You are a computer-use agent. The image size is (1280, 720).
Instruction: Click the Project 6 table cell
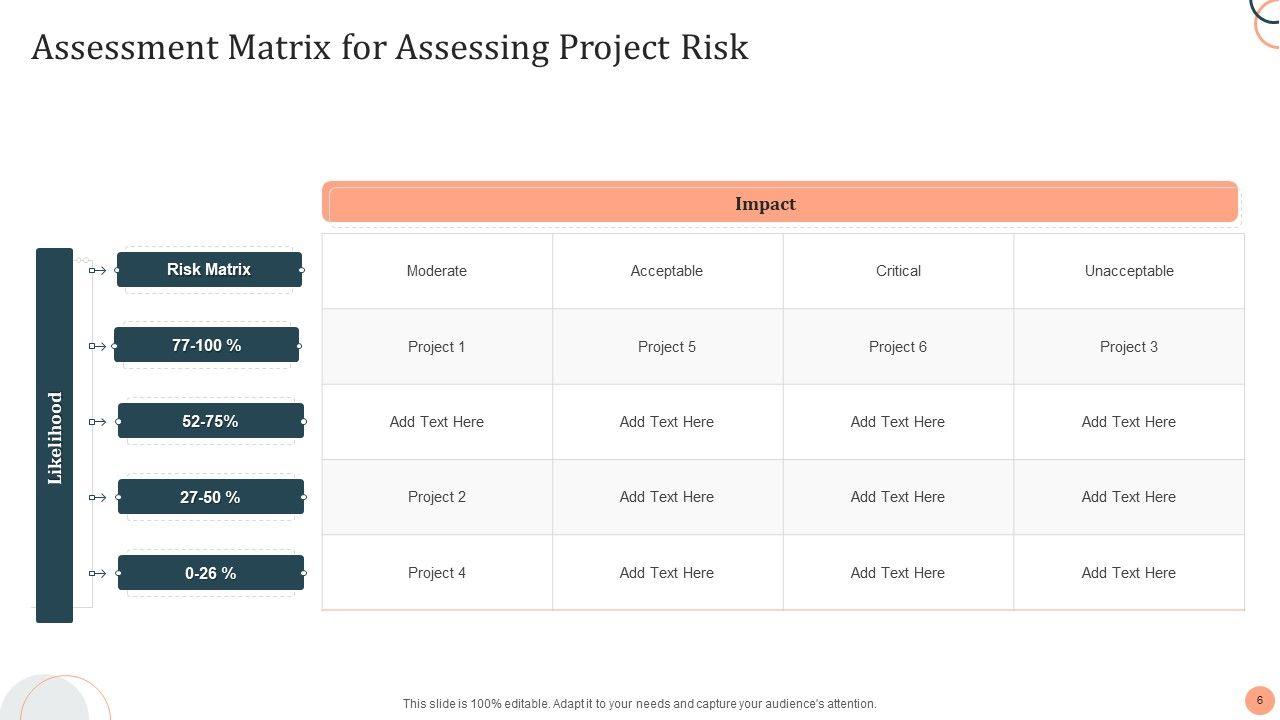(x=898, y=347)
